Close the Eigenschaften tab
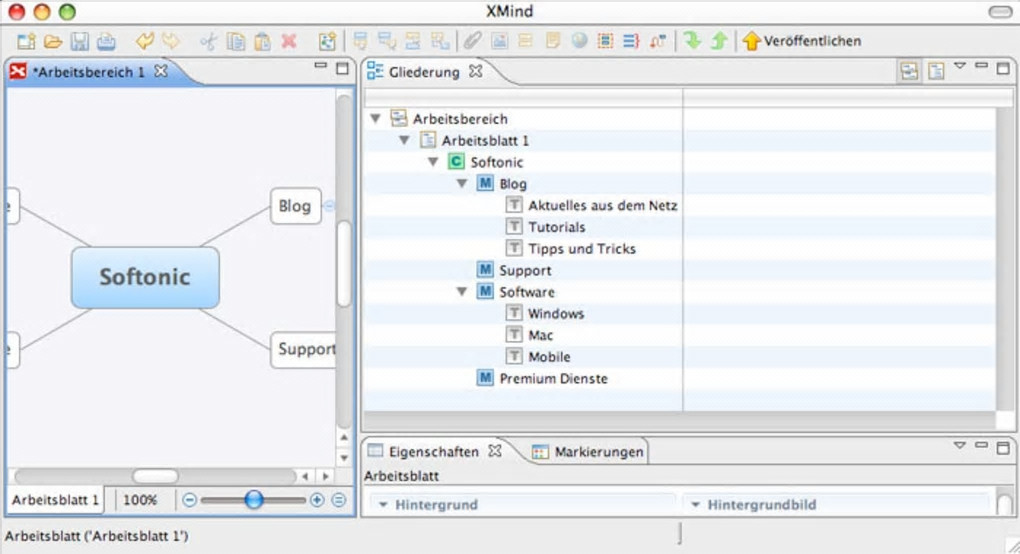 (495, 451)
